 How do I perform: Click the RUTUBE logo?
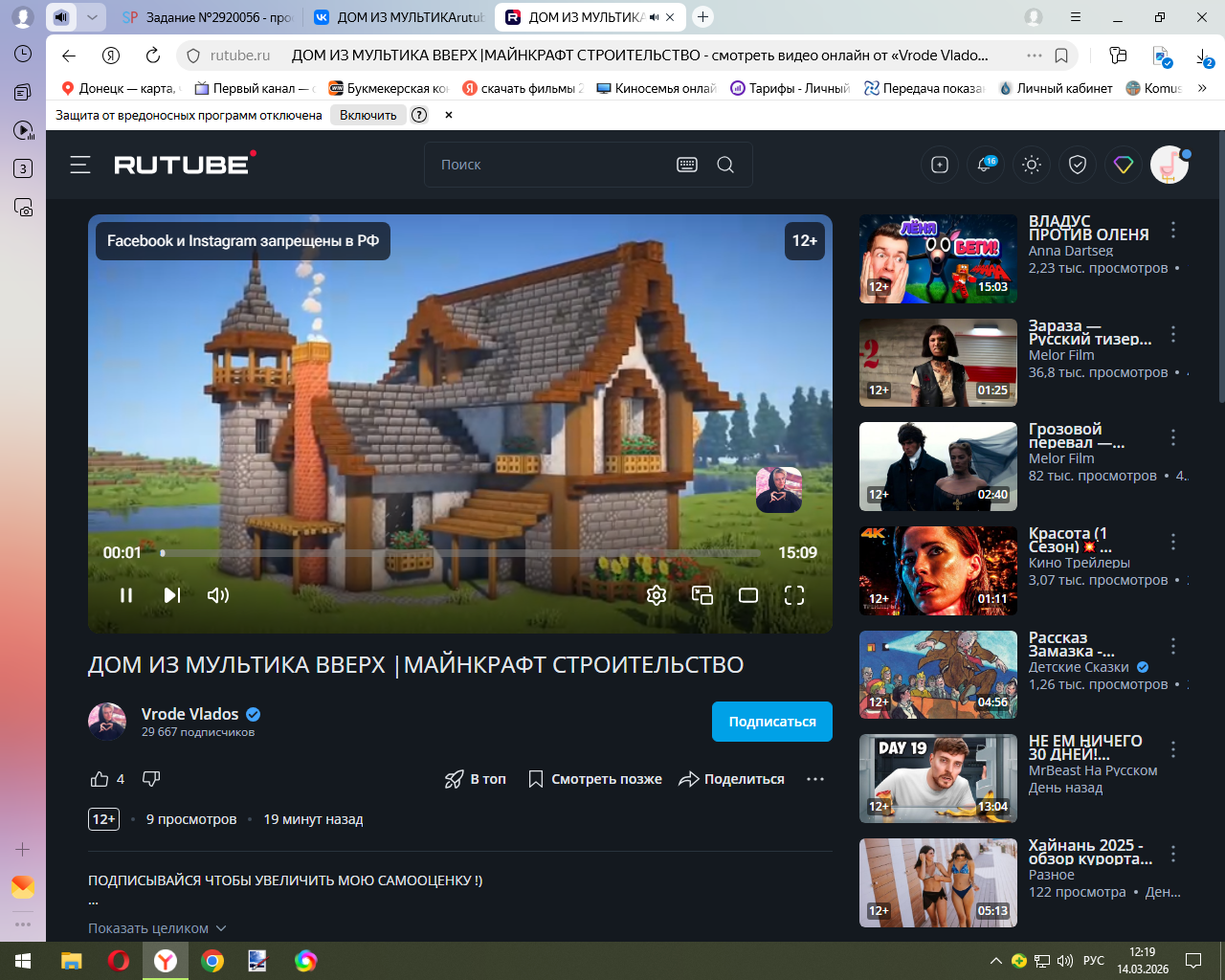185,164
